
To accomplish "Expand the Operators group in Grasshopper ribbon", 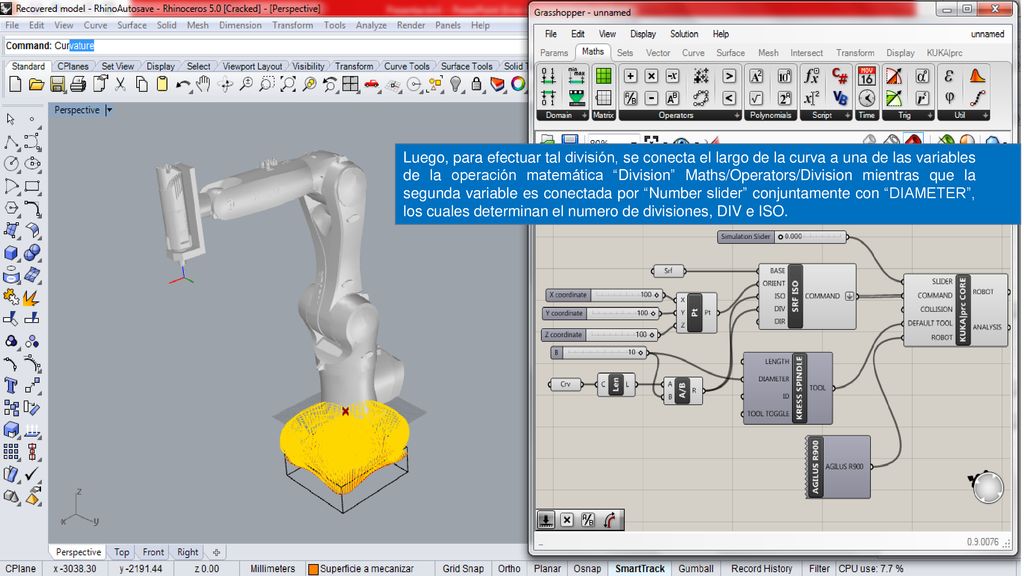I will tap(737, 116).
